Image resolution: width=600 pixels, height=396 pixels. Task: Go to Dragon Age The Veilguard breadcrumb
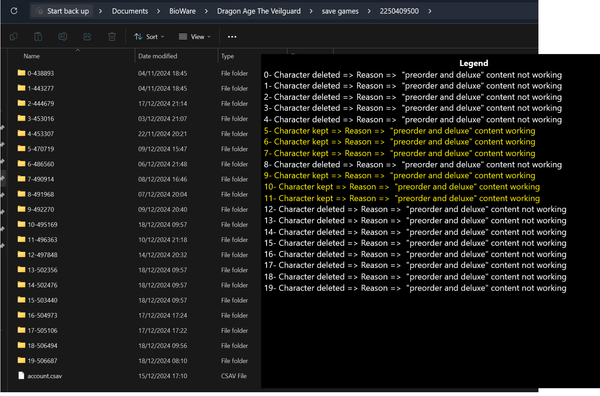[x=259, y=11]
